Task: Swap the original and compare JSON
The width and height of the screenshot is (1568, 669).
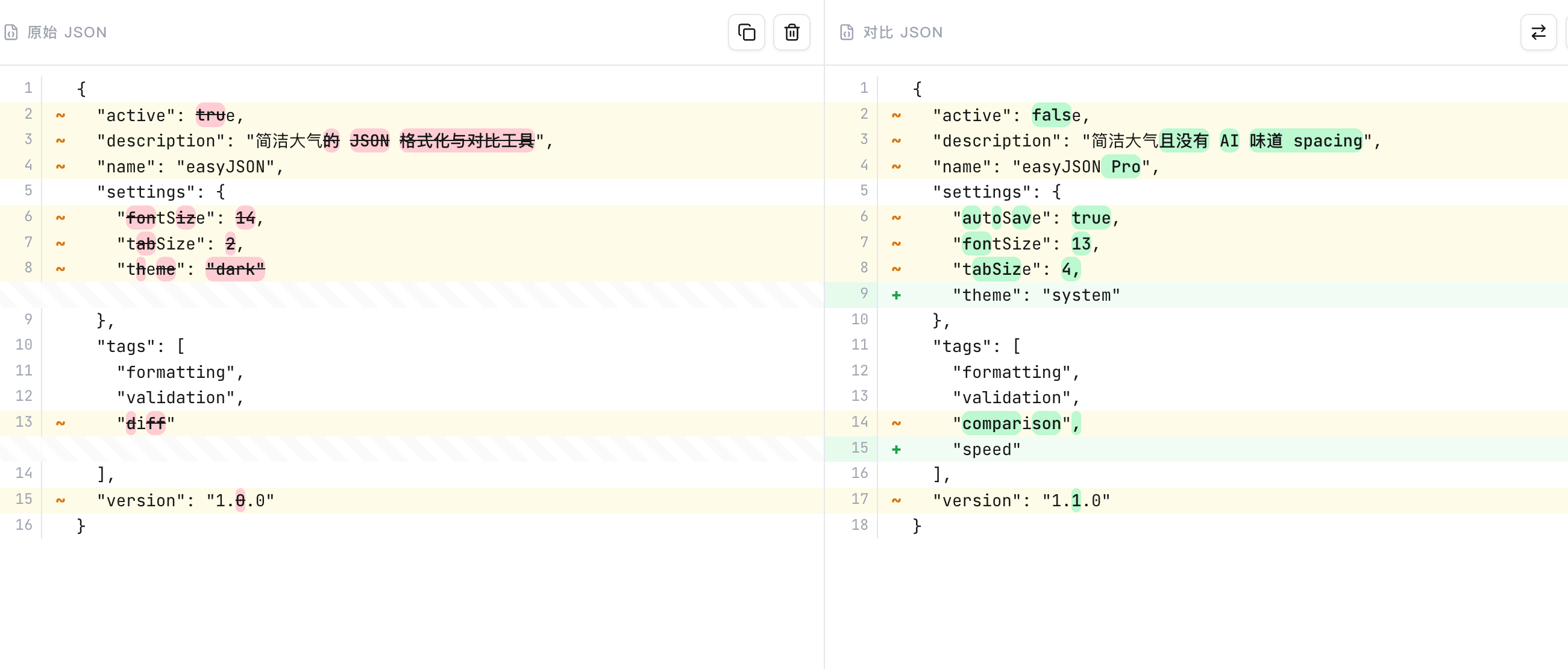Action: click(x=1538, y=33)
